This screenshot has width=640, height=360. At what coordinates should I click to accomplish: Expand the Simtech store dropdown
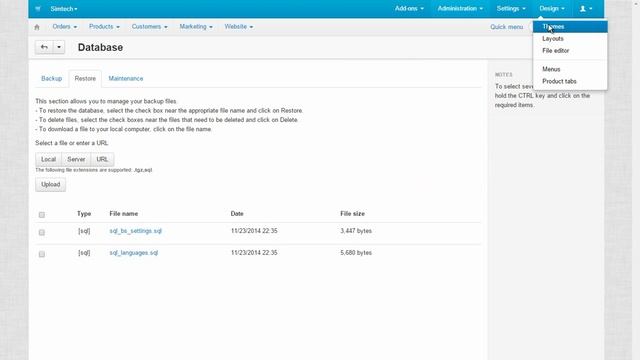point(64,9)
